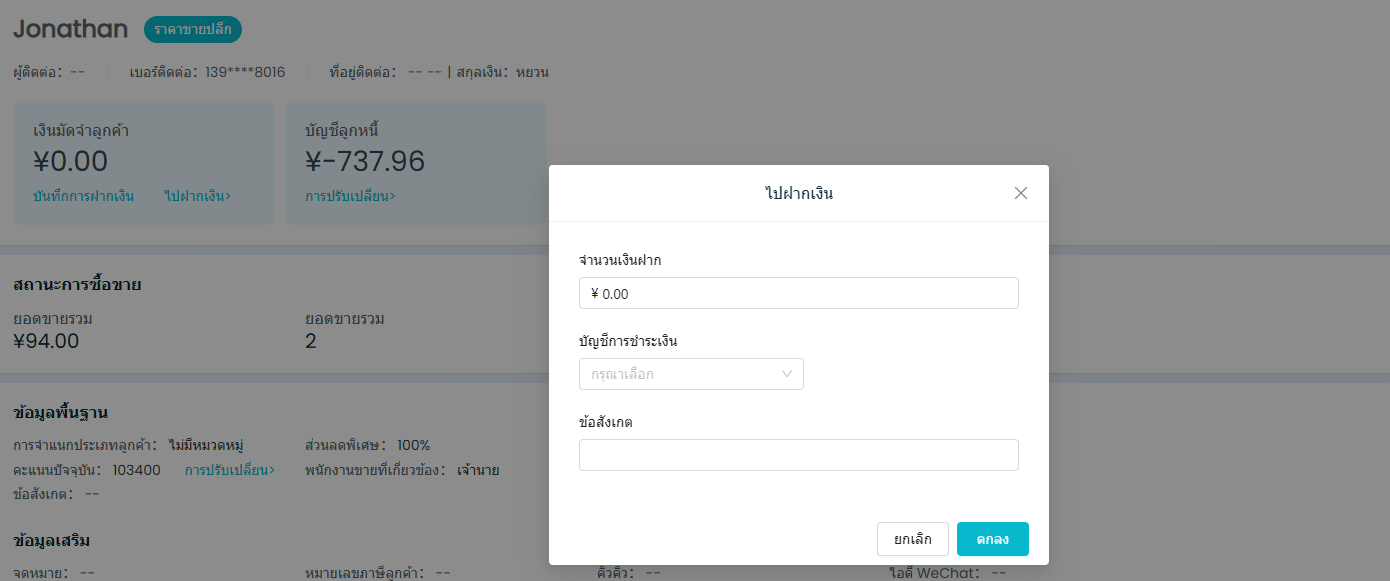Click การปรับเปลี่ยน> under บัญชีลูกหนี้

point(350,196)
